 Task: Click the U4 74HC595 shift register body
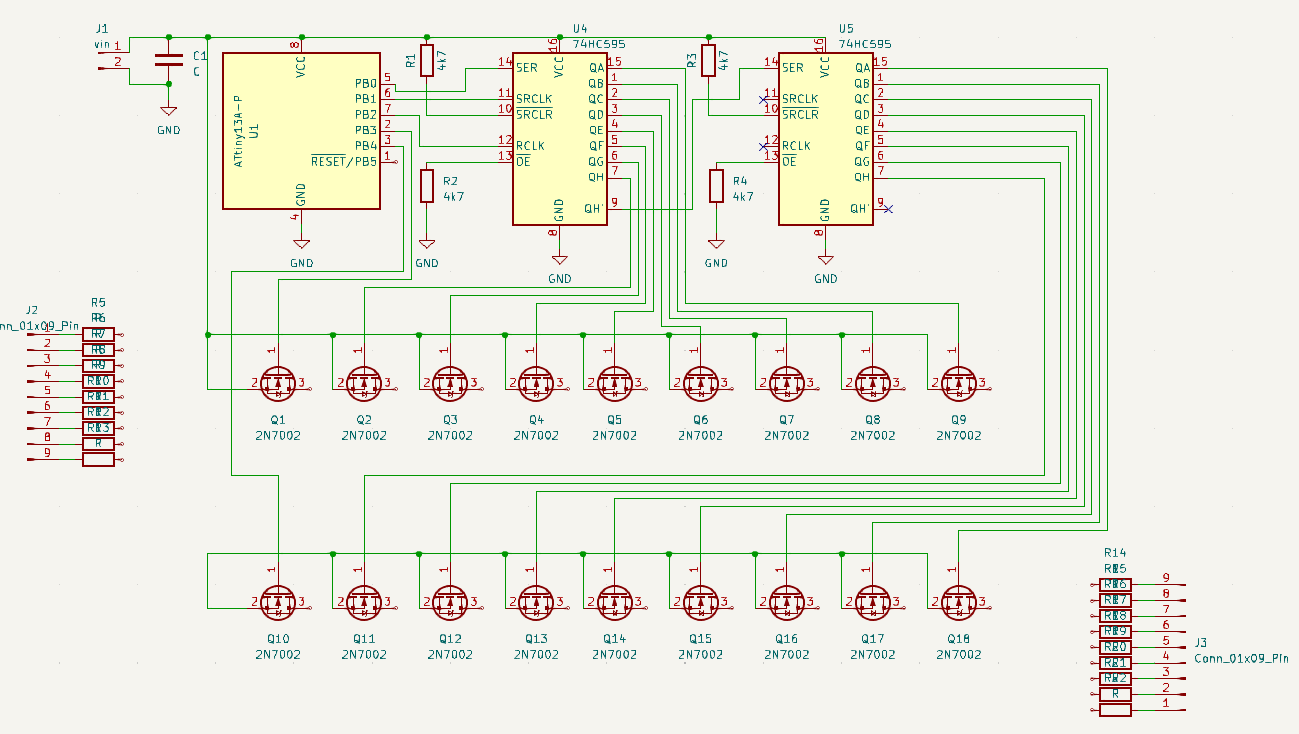(560, 138)
